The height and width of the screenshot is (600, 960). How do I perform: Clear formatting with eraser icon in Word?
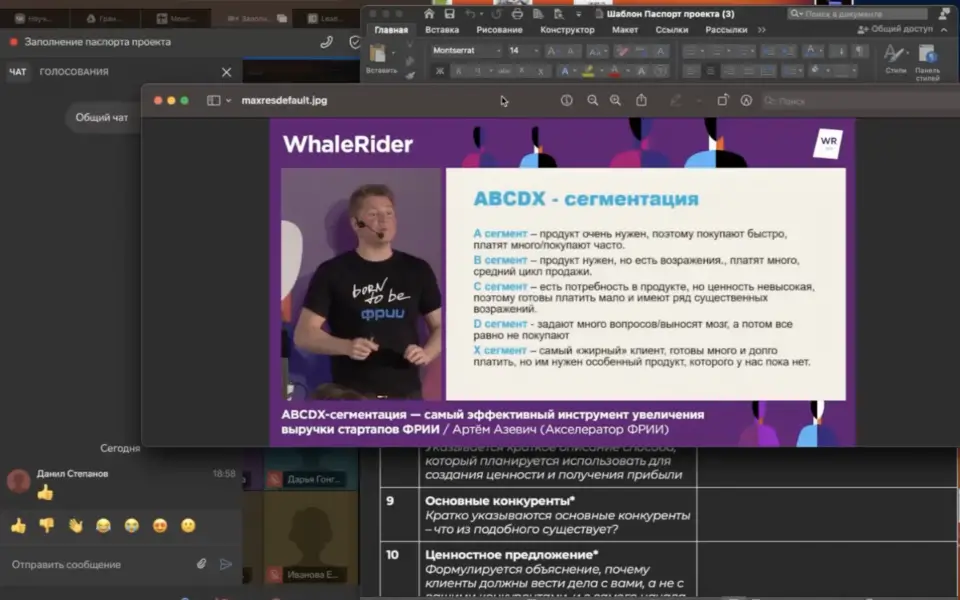pyautogui.click(x=622, y=51)
